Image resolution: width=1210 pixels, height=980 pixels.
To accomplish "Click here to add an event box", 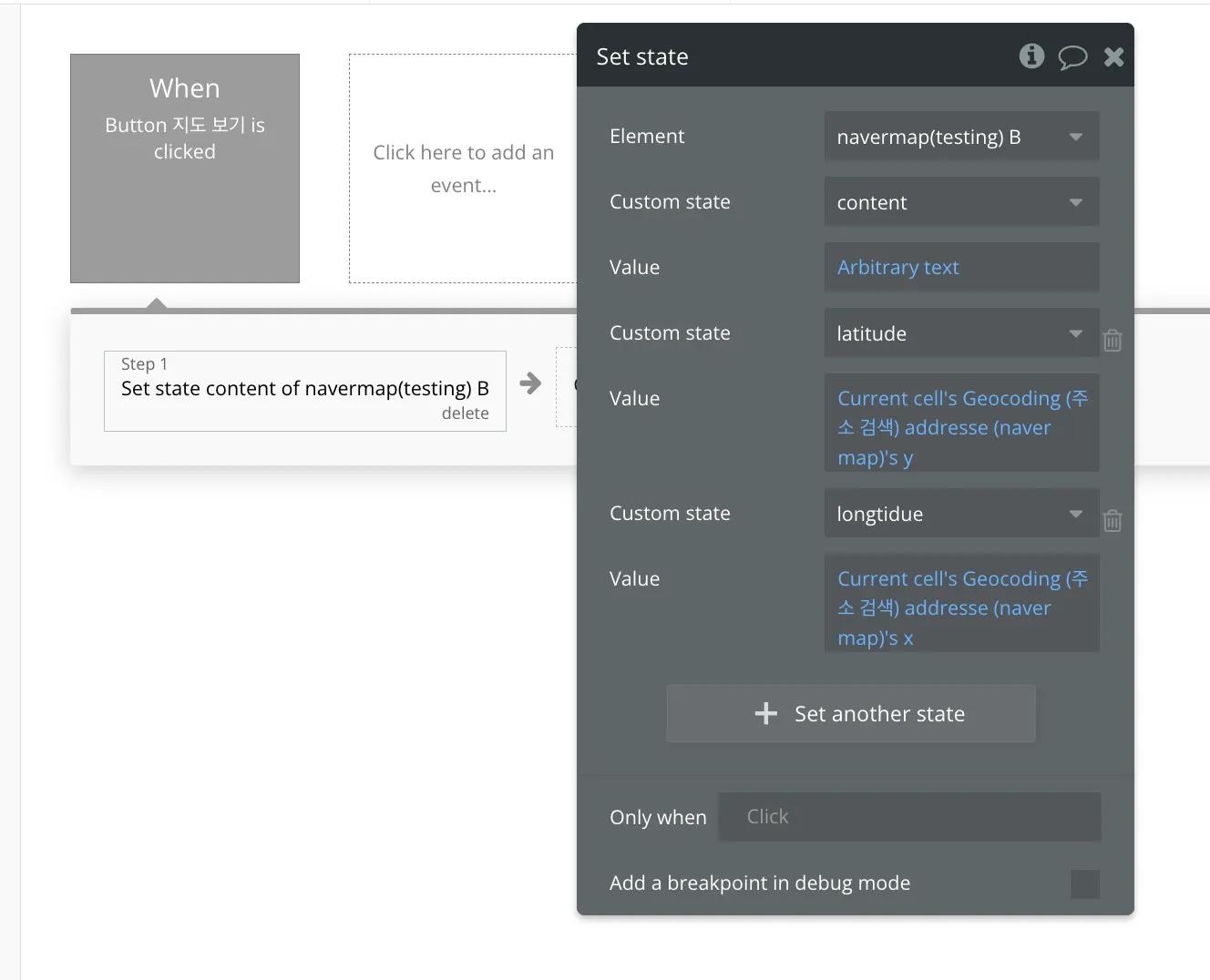I will tap(463, 168).
